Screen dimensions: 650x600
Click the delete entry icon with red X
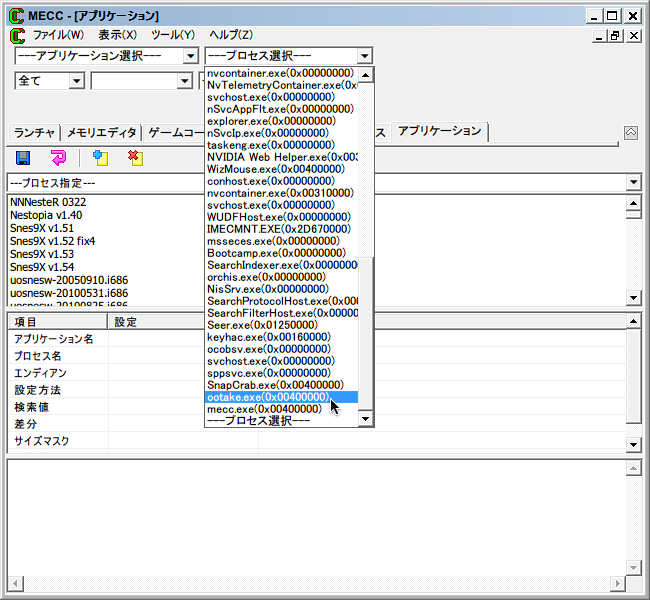[x=136, y=158]
